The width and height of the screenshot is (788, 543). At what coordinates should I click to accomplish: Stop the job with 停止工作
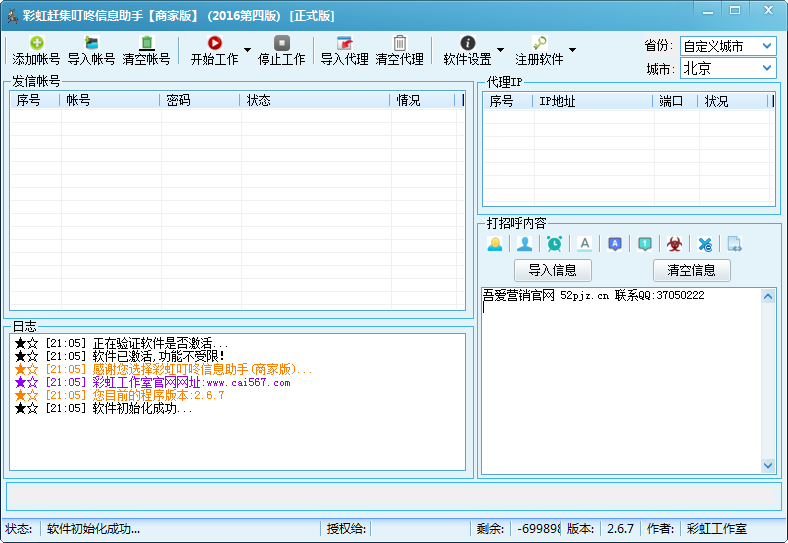pyautogui.click(x=281, y=44)
